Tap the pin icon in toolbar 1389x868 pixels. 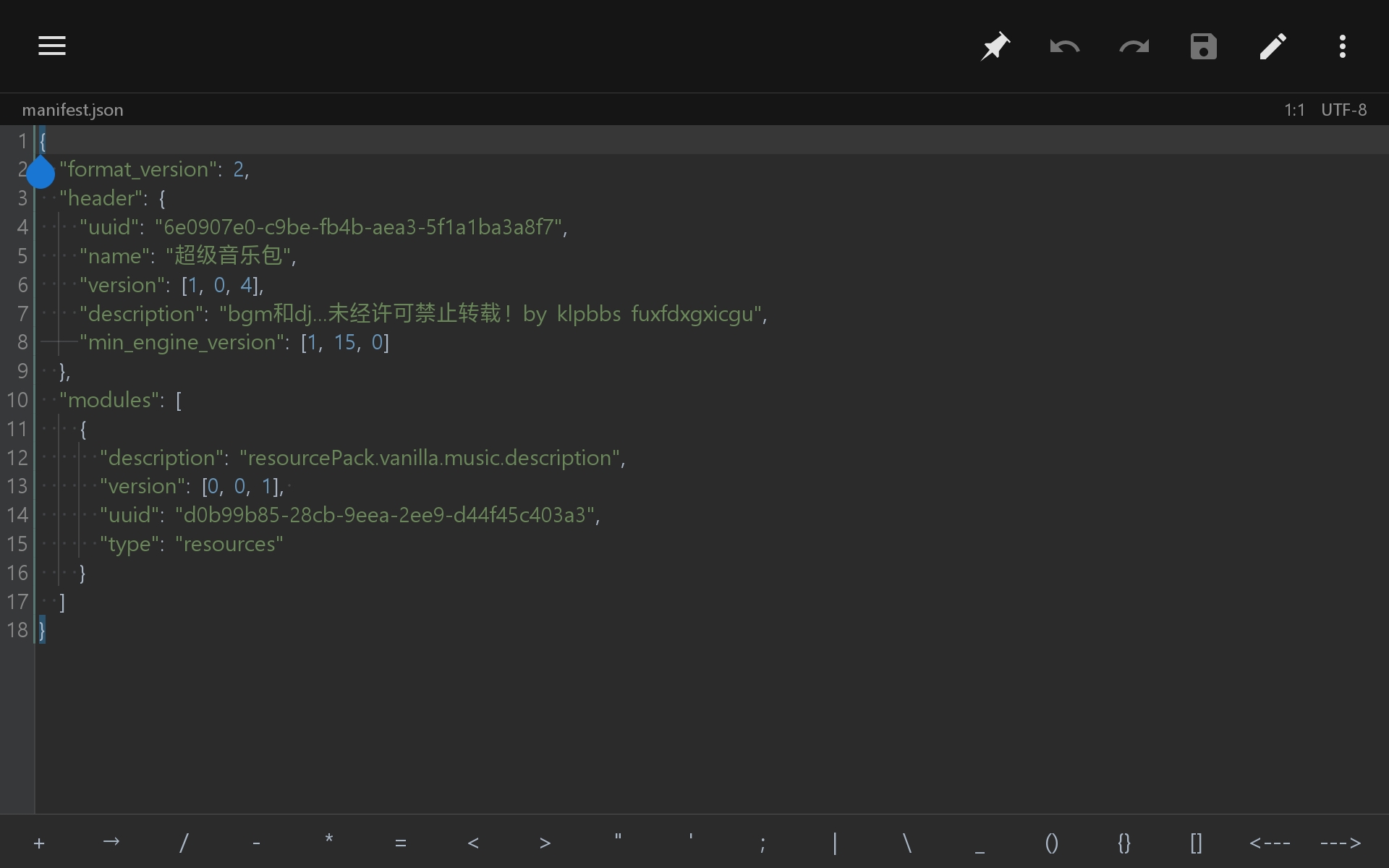(x=995, y=46)
